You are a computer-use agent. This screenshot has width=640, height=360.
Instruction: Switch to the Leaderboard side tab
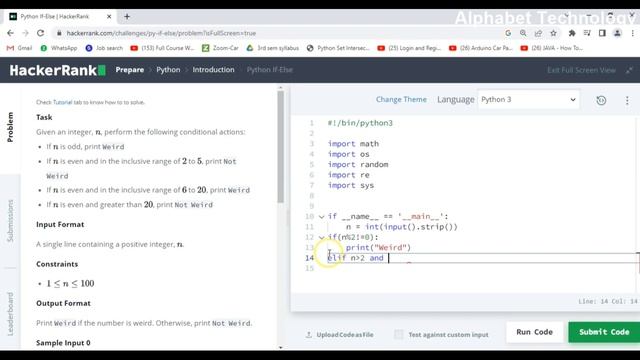point(10,313)
